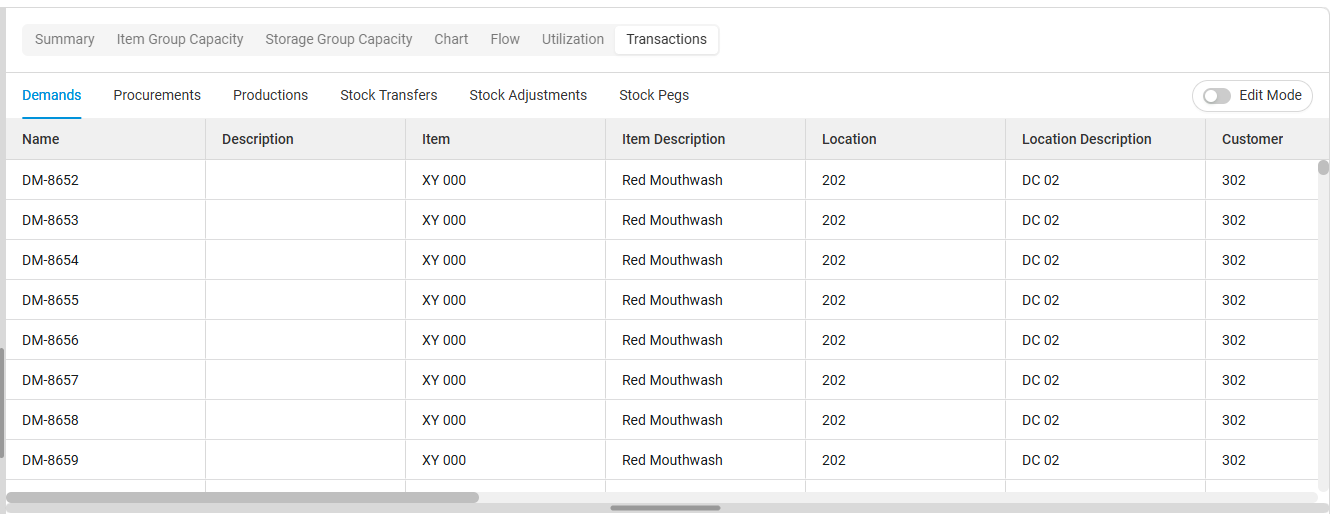Select the DM-8654 name cell
The width and height of the screenshot is (1339, 514).
pos(106,260)
